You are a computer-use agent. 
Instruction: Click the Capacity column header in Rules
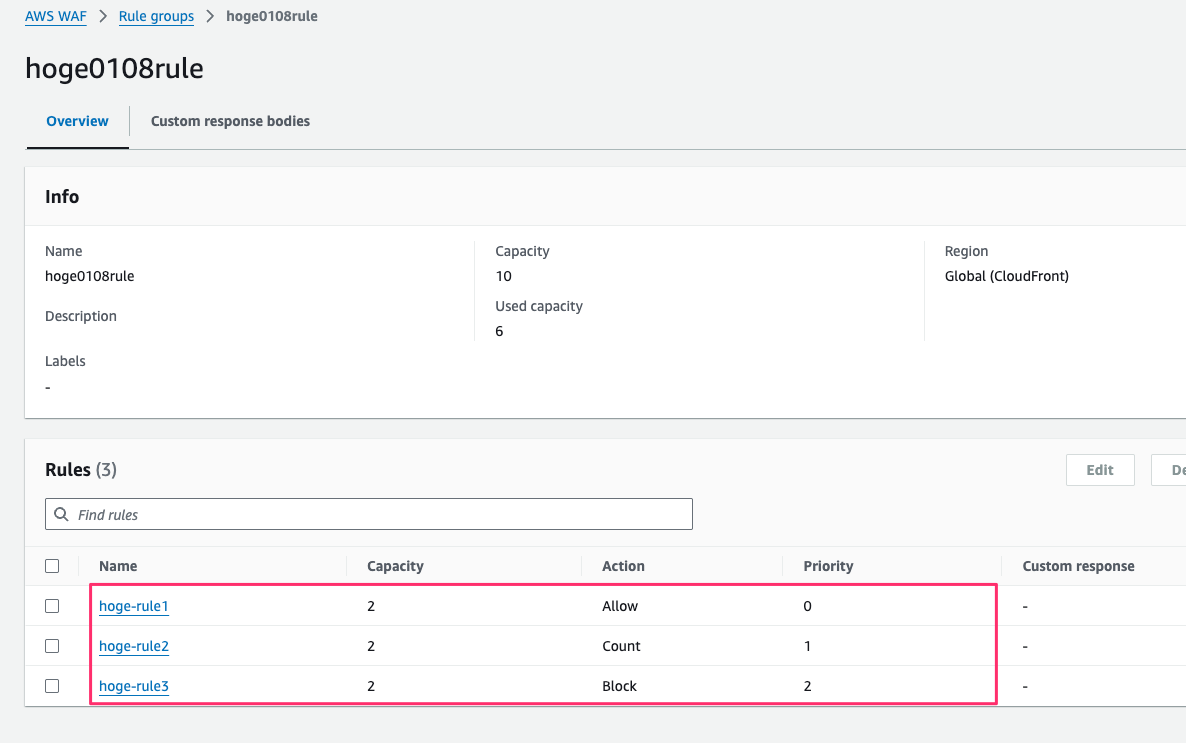395,566
